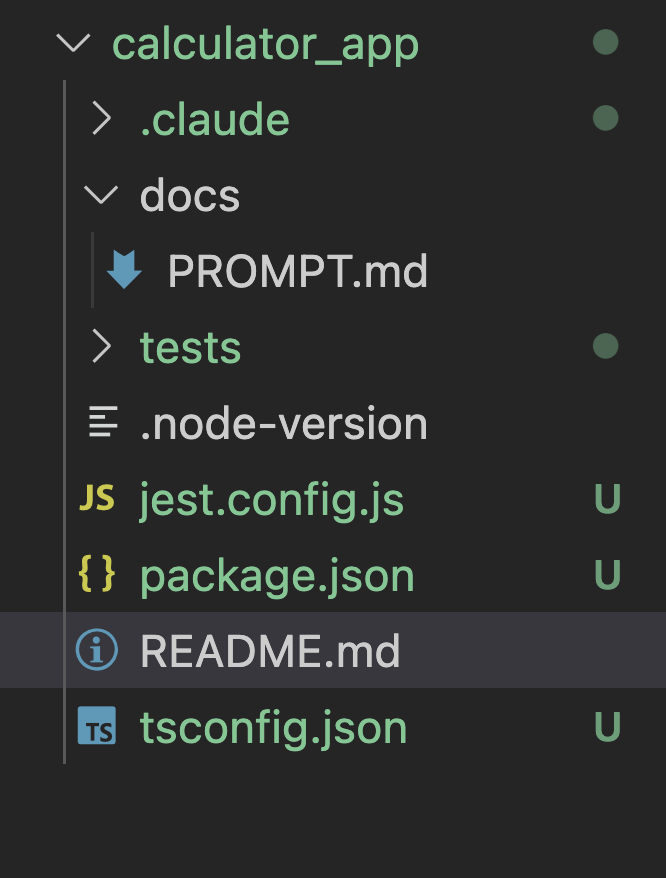Click the U untracked badge on jest.config.js

(x=607, y=498)
